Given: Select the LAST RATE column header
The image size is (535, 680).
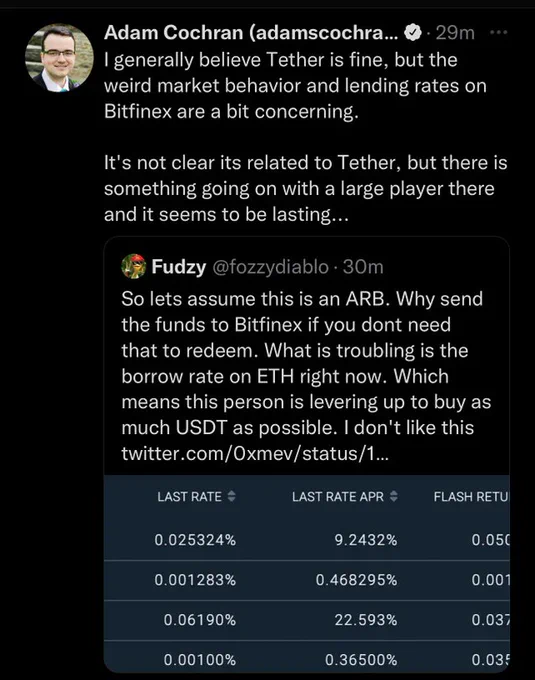Looking at the screenshot, I should click(x=189, y=497).
